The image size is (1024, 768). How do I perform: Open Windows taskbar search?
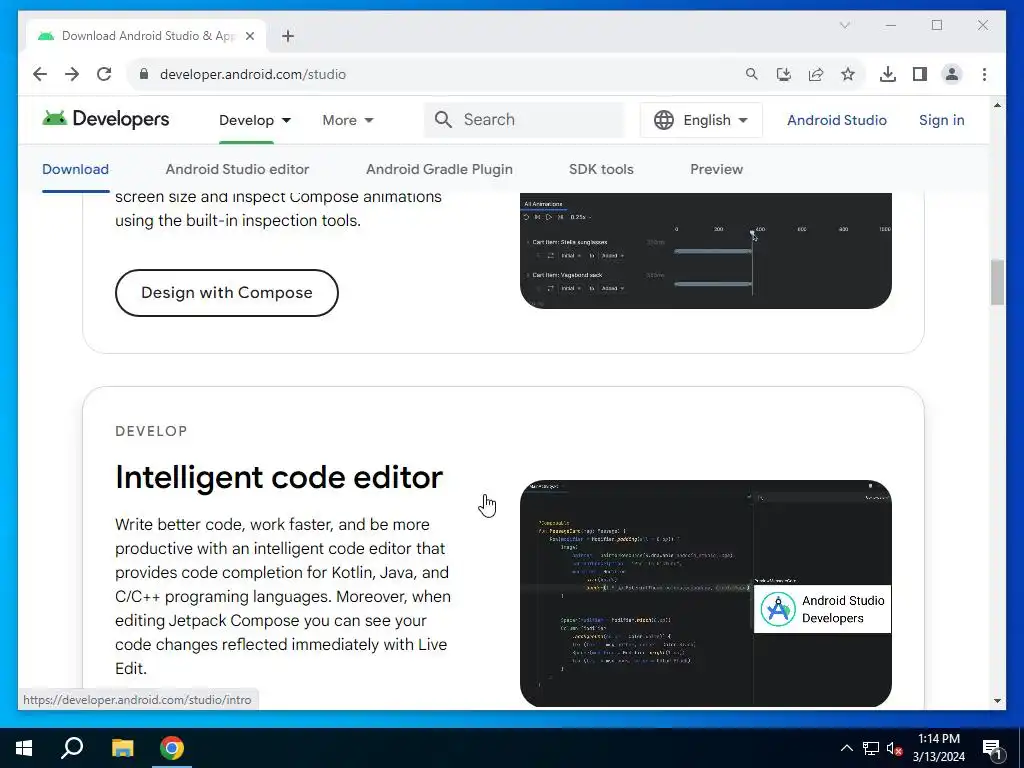72,748
